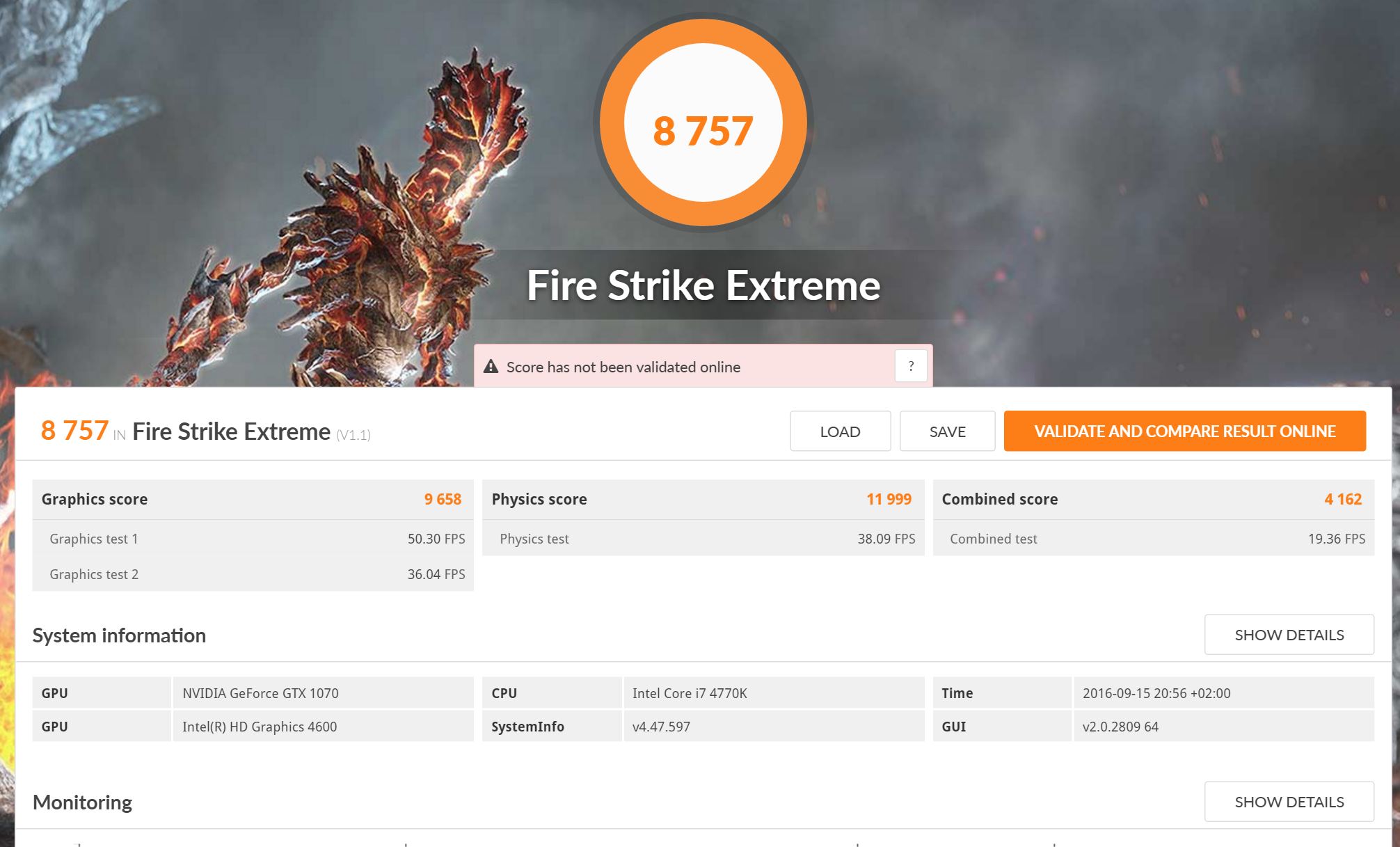Click Validate and Compare Result Online
Viewport: 1400px width, 847px height.
(x=1184, y=432)
